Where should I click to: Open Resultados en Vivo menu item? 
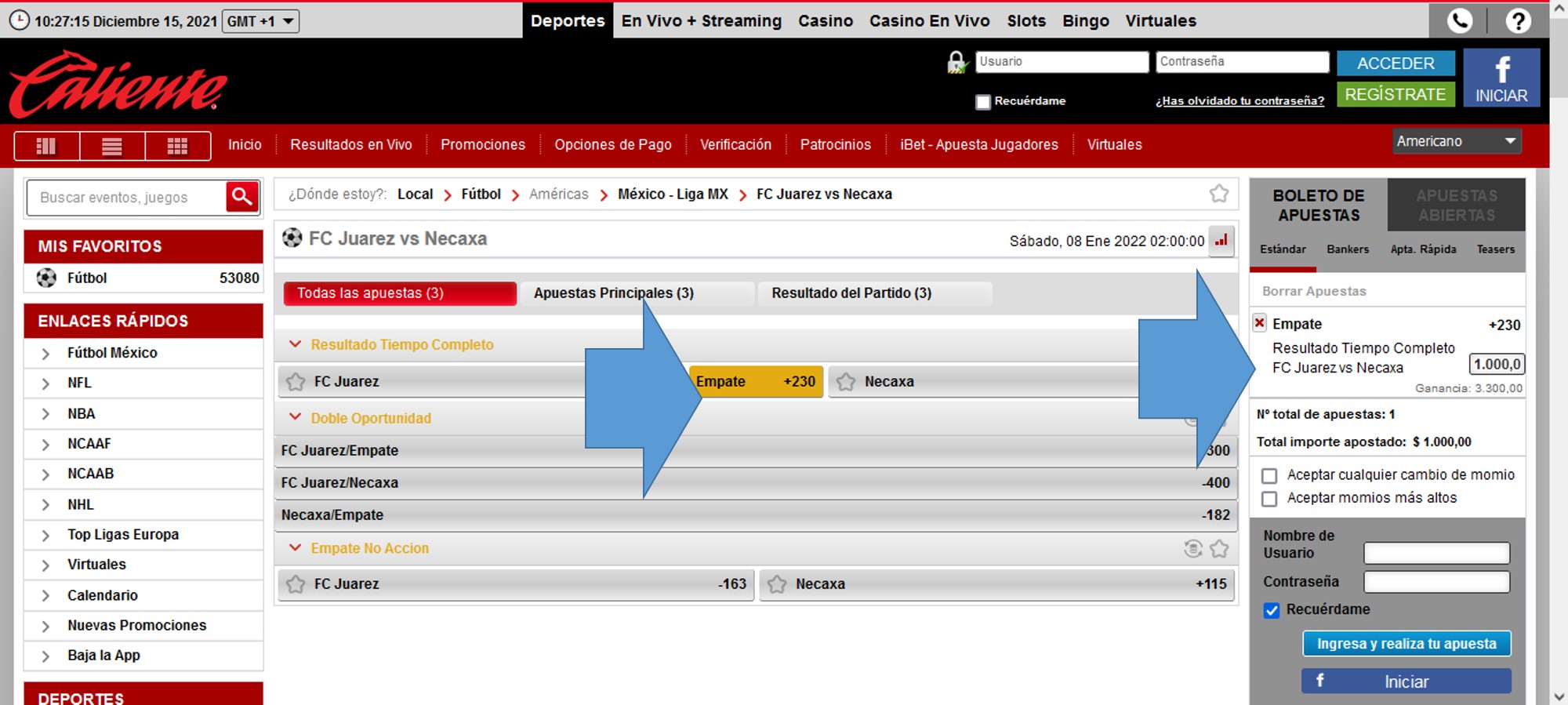tap(351, 145)
